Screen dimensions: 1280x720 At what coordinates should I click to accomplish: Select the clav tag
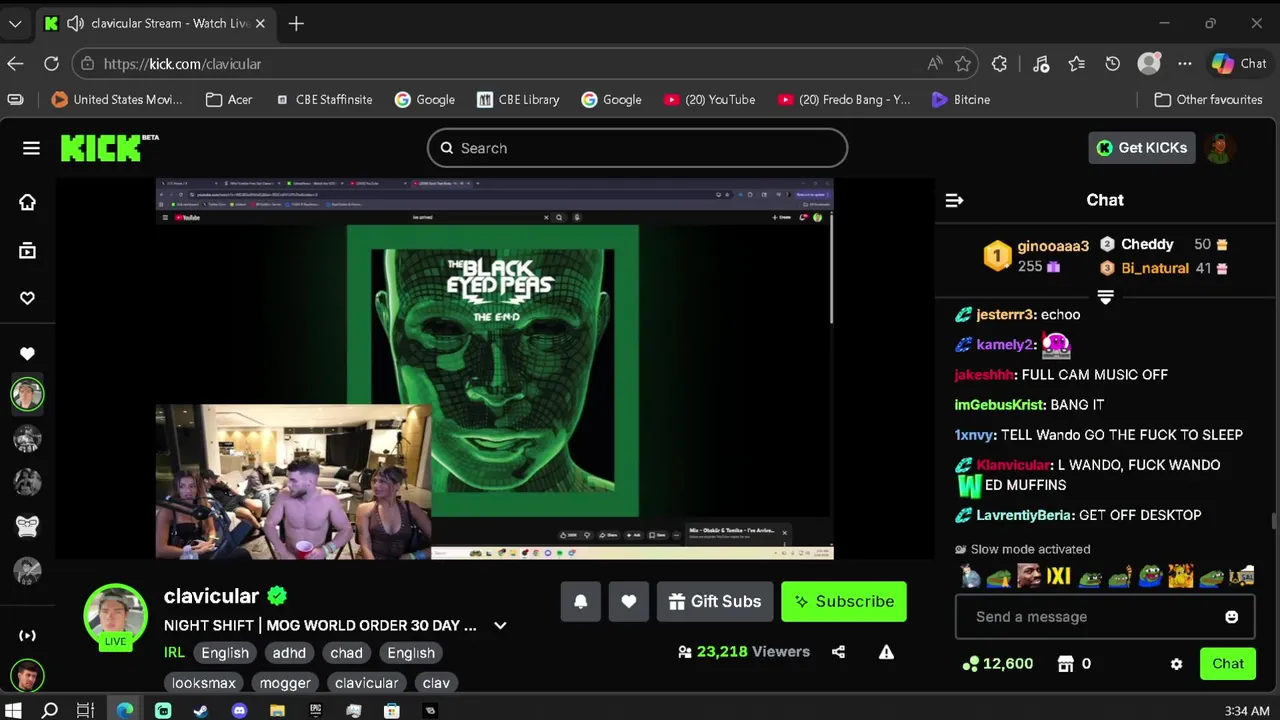point(436,683)
